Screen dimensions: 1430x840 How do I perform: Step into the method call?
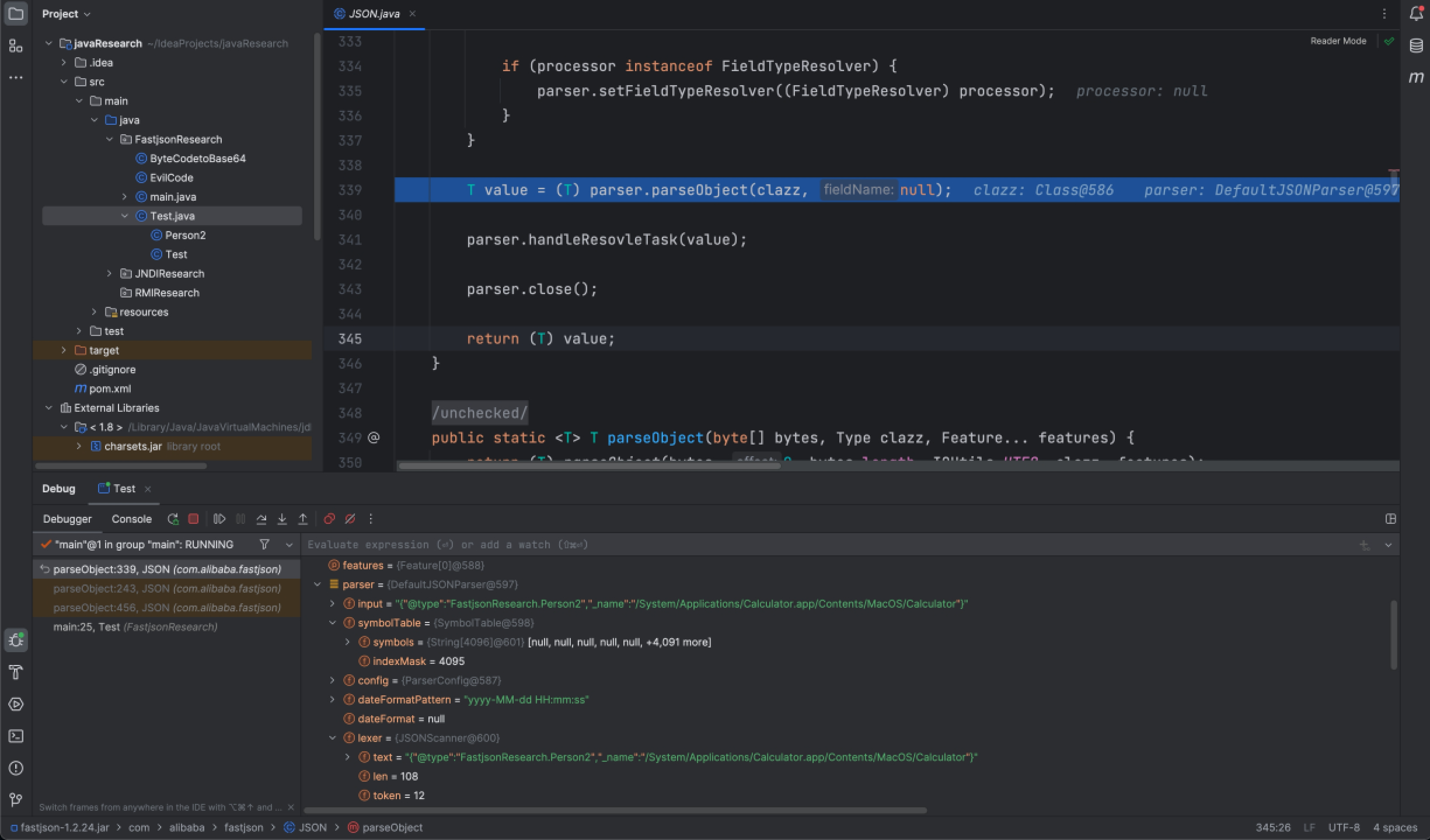pos(282,519)
